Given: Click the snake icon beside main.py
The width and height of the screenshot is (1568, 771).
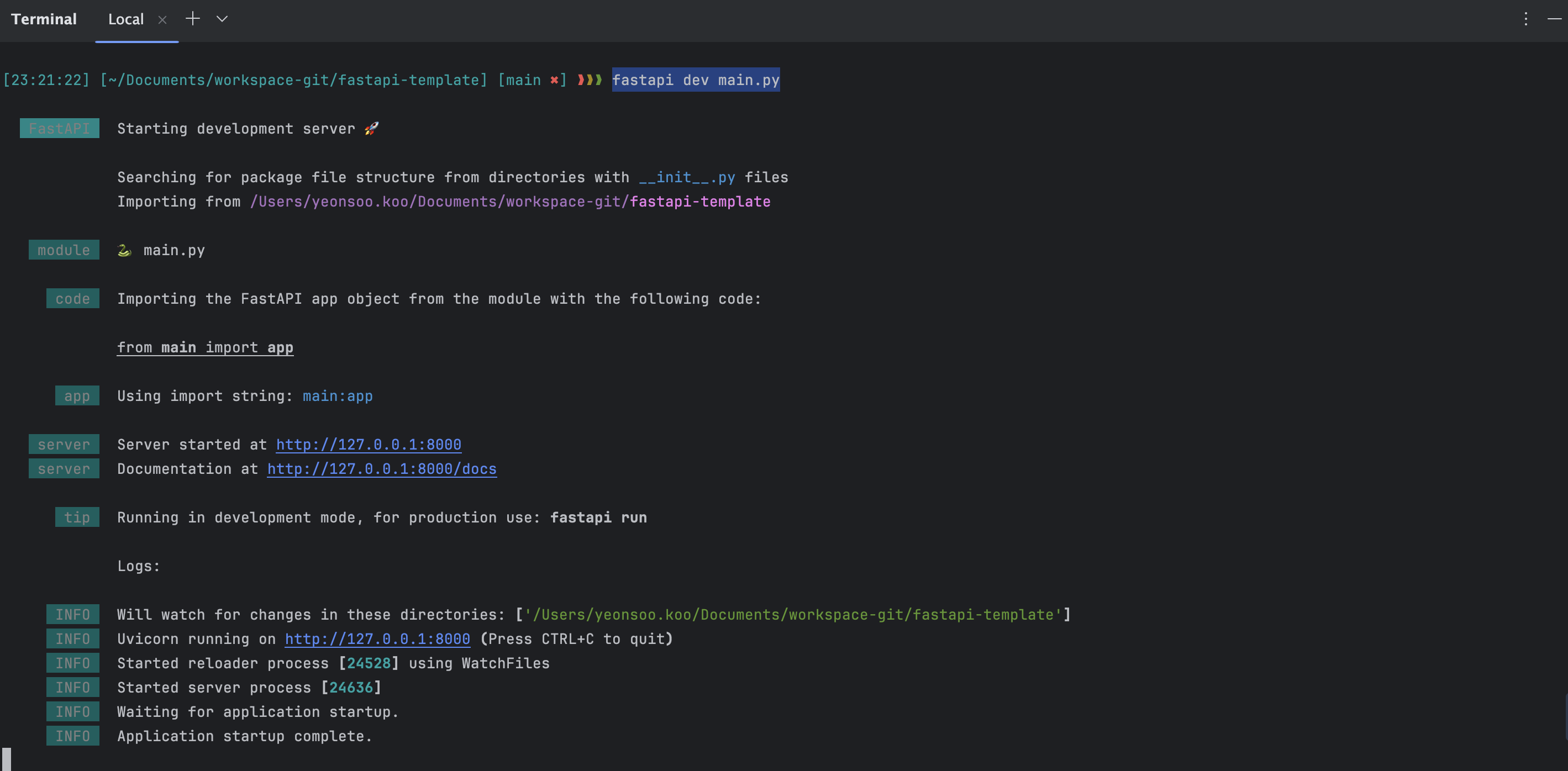Looking at the screenshot, I should click(124, 250).
